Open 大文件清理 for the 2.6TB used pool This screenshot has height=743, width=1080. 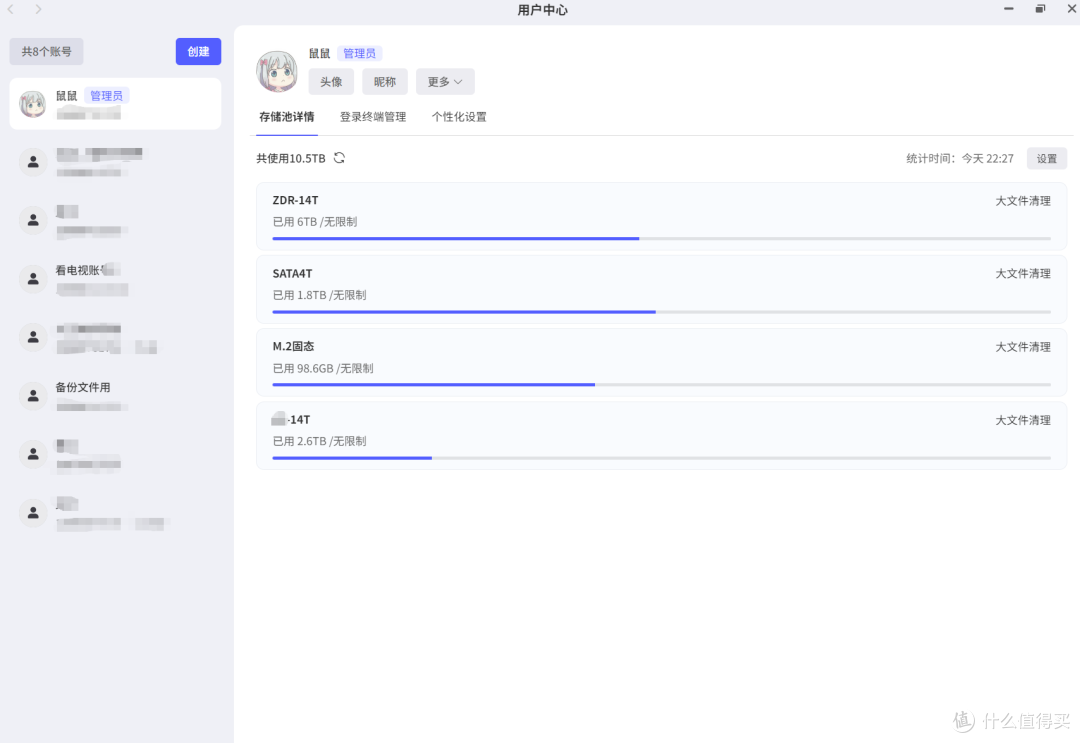coord(1023,420)
